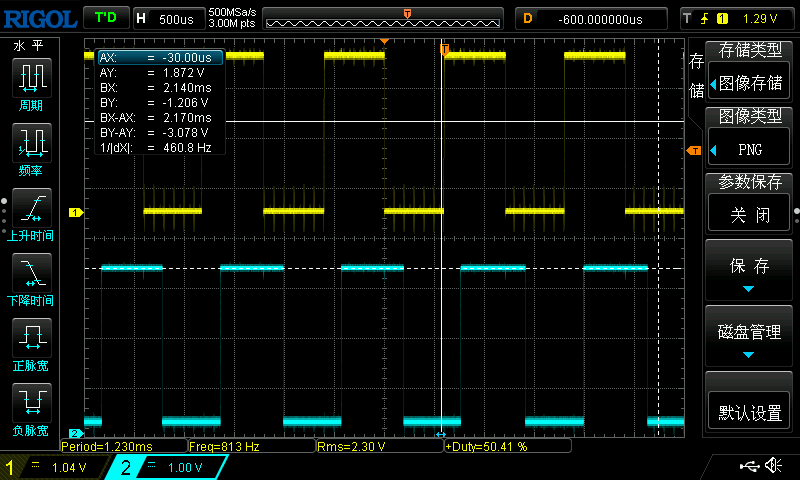Click the trigger edge slope icon

coord(705,19)
